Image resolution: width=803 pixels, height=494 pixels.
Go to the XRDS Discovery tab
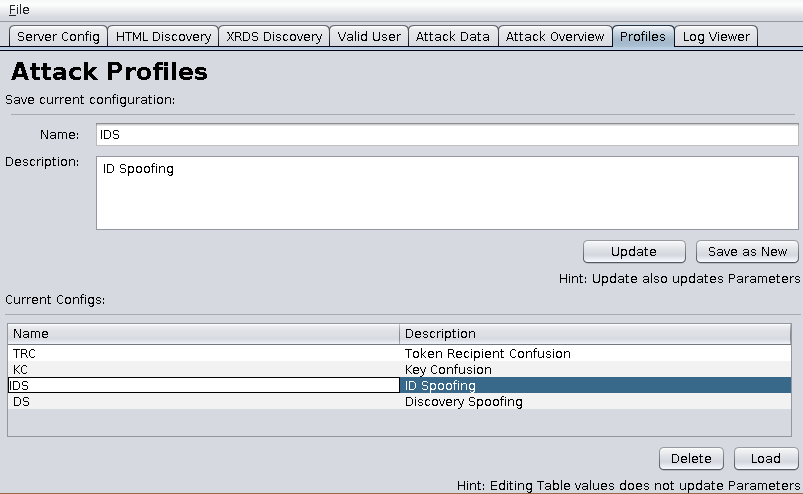pyautogui.click(x=274, y=37)
